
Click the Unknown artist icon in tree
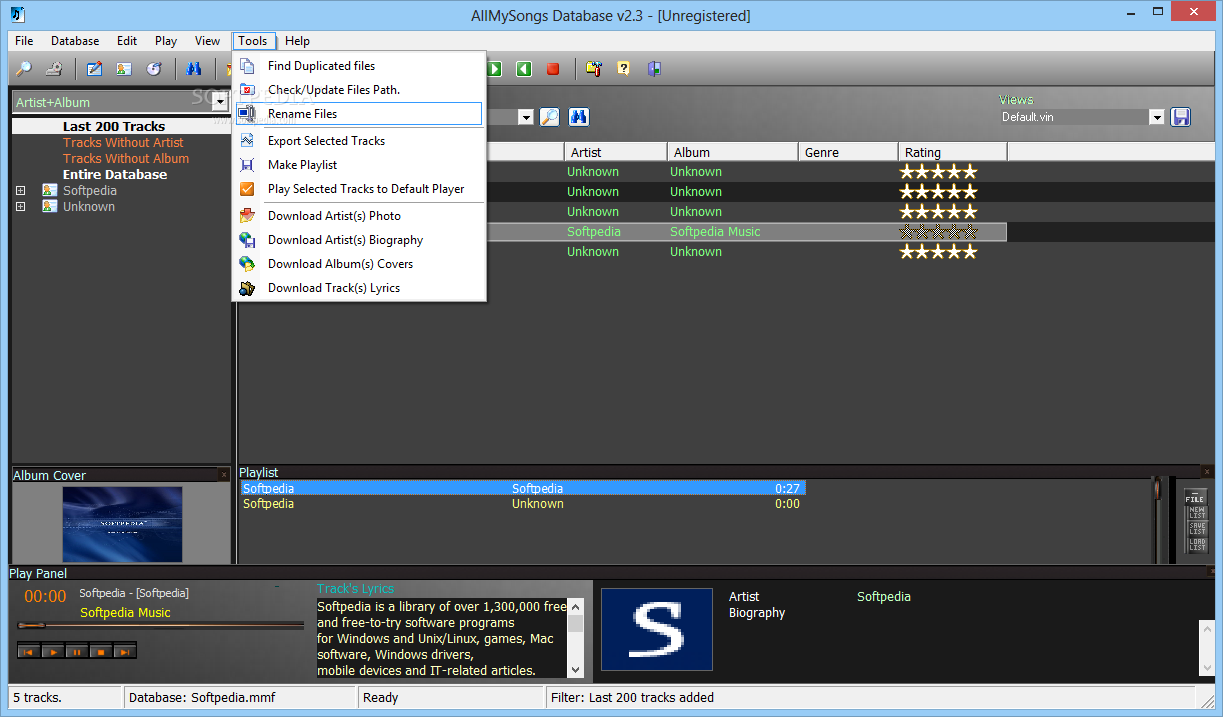(49, 206)
